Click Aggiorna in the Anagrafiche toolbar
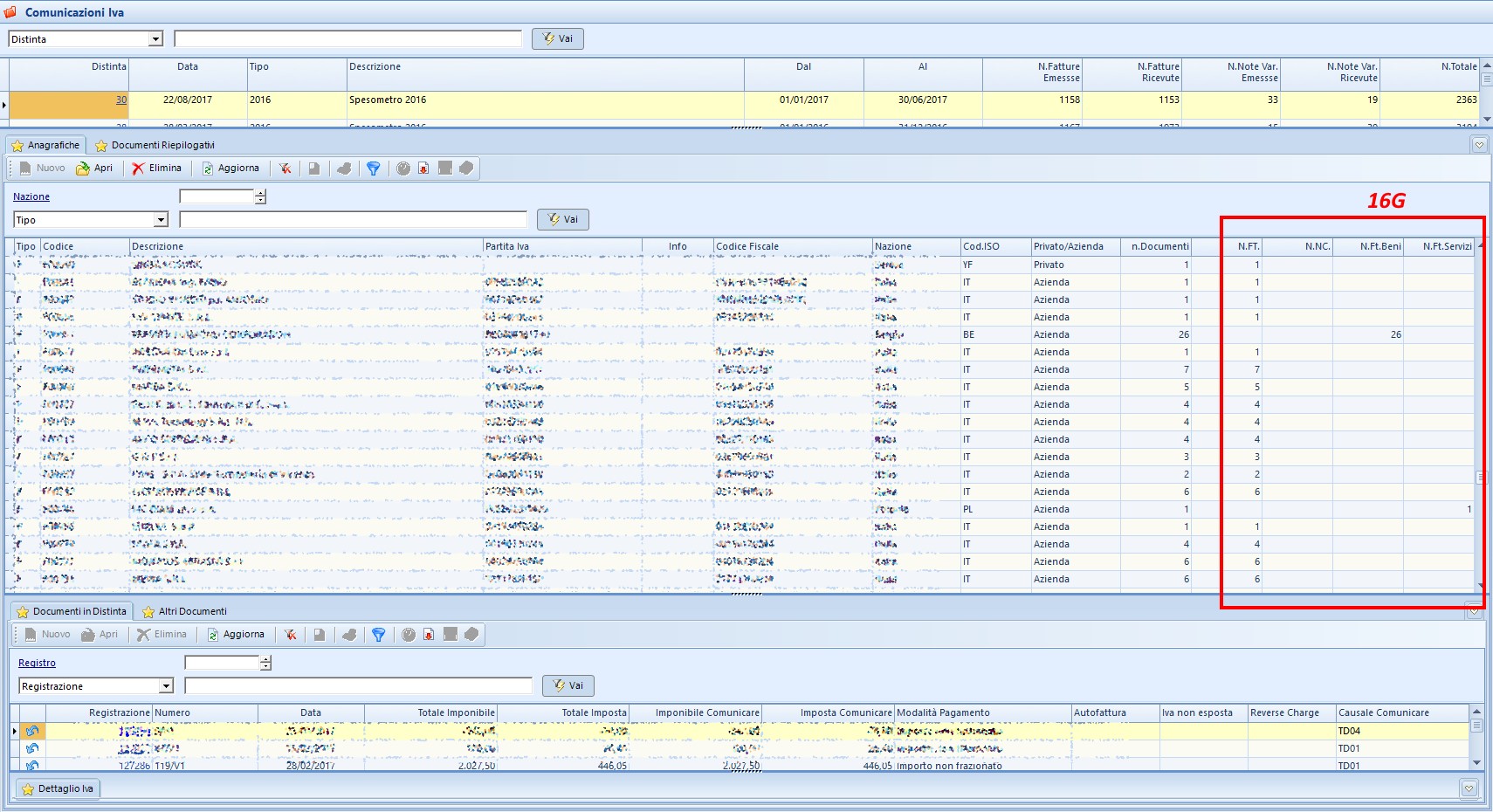1493x812 pixels. tap(230, 169)
